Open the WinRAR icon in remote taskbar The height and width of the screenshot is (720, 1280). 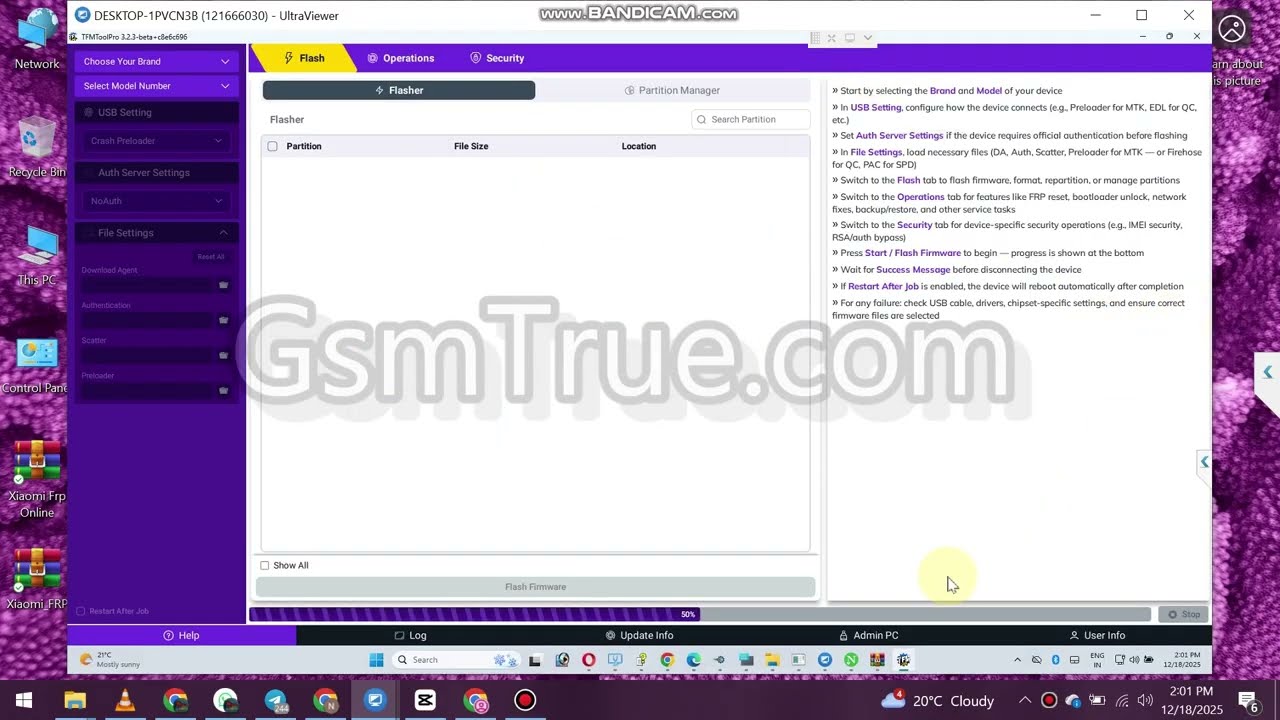[x=877, y=660]
